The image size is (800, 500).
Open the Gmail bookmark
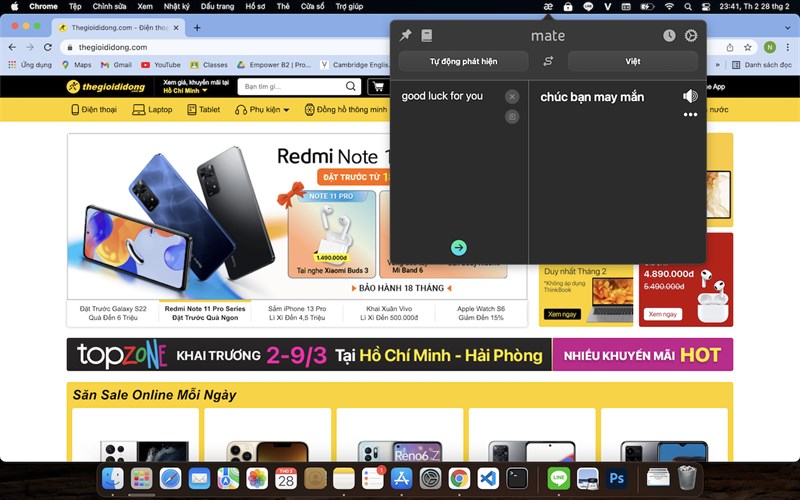point(116,65)
